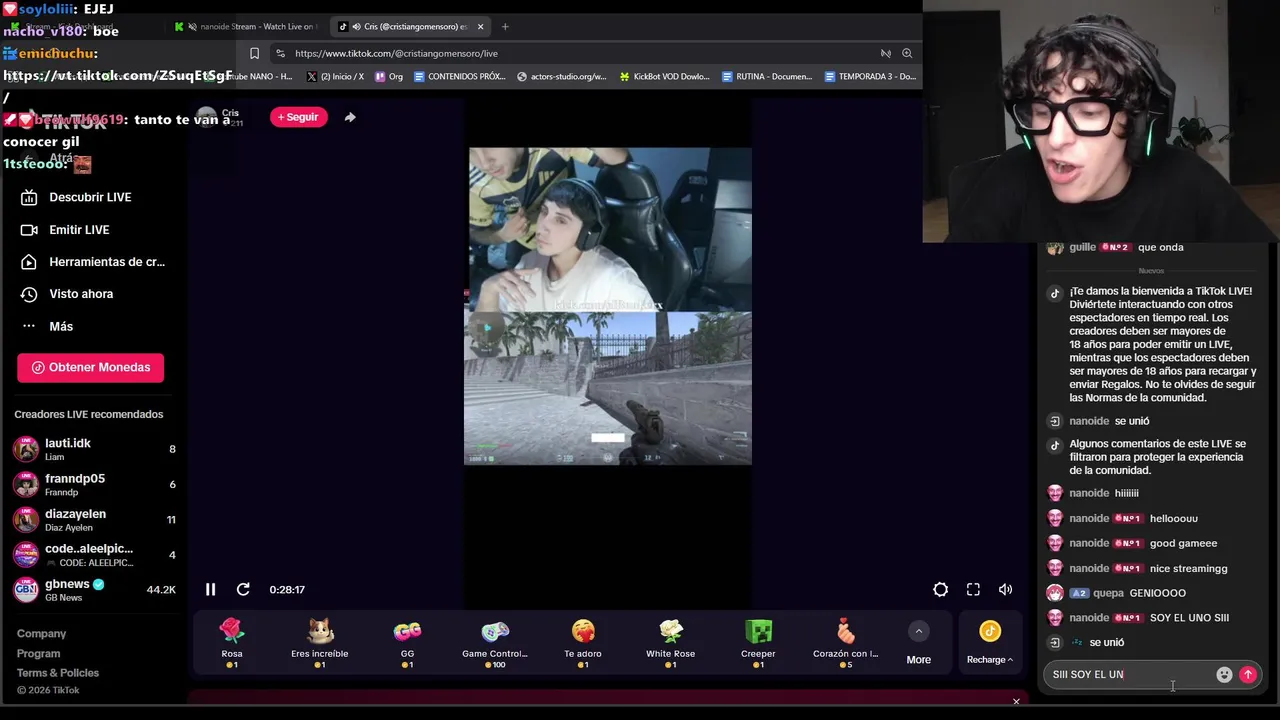
Task: Open the TEMPORADA 3 document bookmark
Action: click(x=870, y=76)
